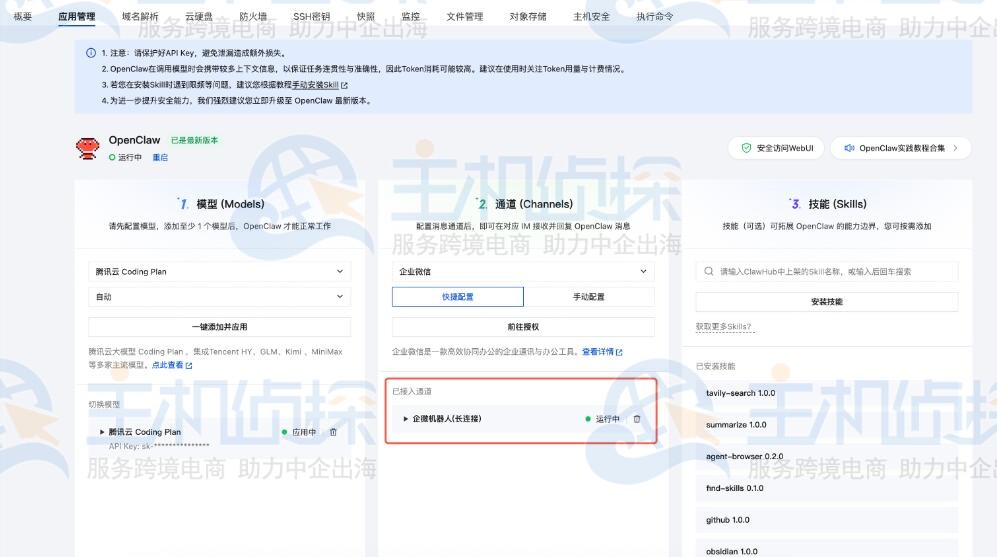This screenshot has height=557, width=997.
Task: Click the search magnifier icon in Skills
Action: pos(708,272)
